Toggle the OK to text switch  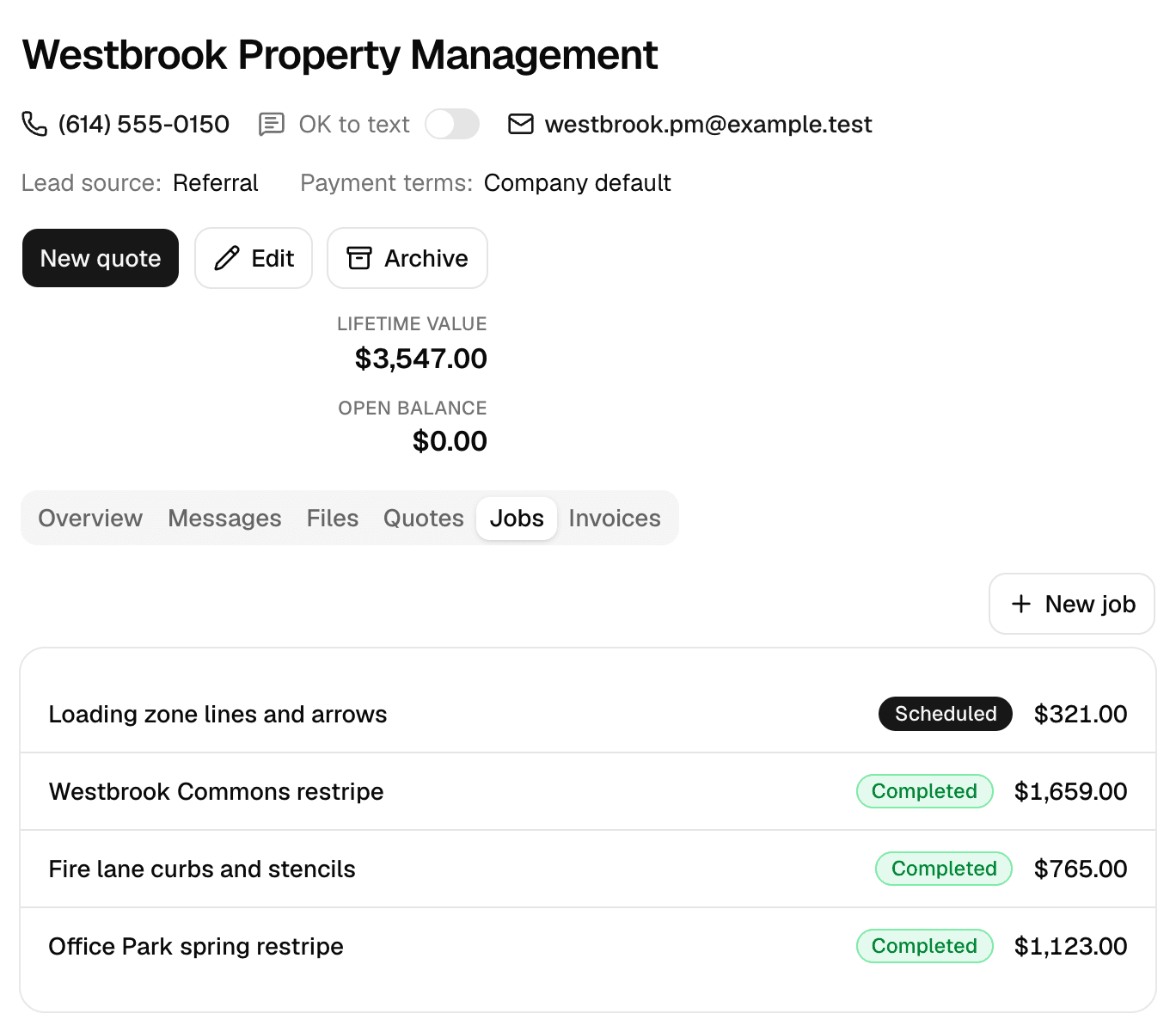point(452,124)
